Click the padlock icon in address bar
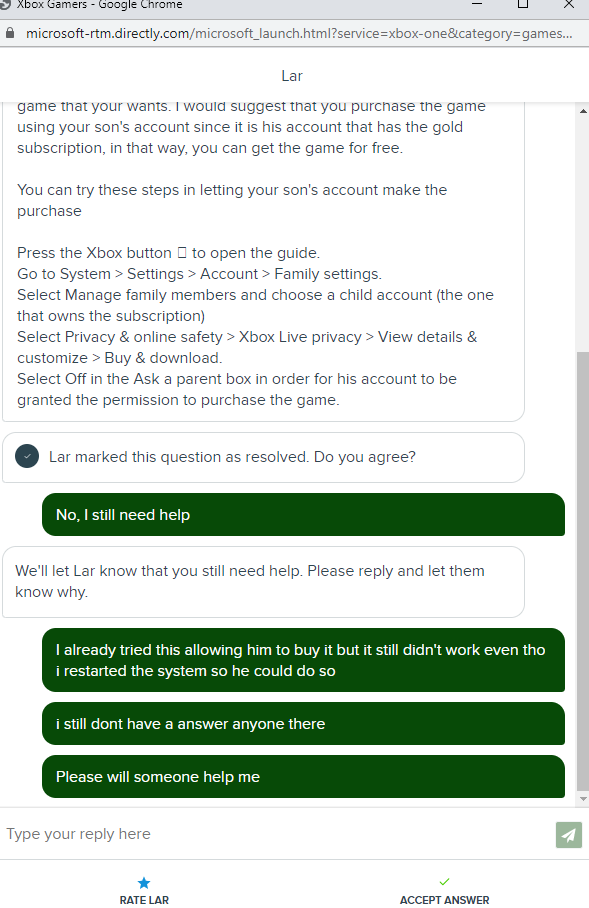The width and height of the screenshot is (589, 908). click(x=9, y=33)
